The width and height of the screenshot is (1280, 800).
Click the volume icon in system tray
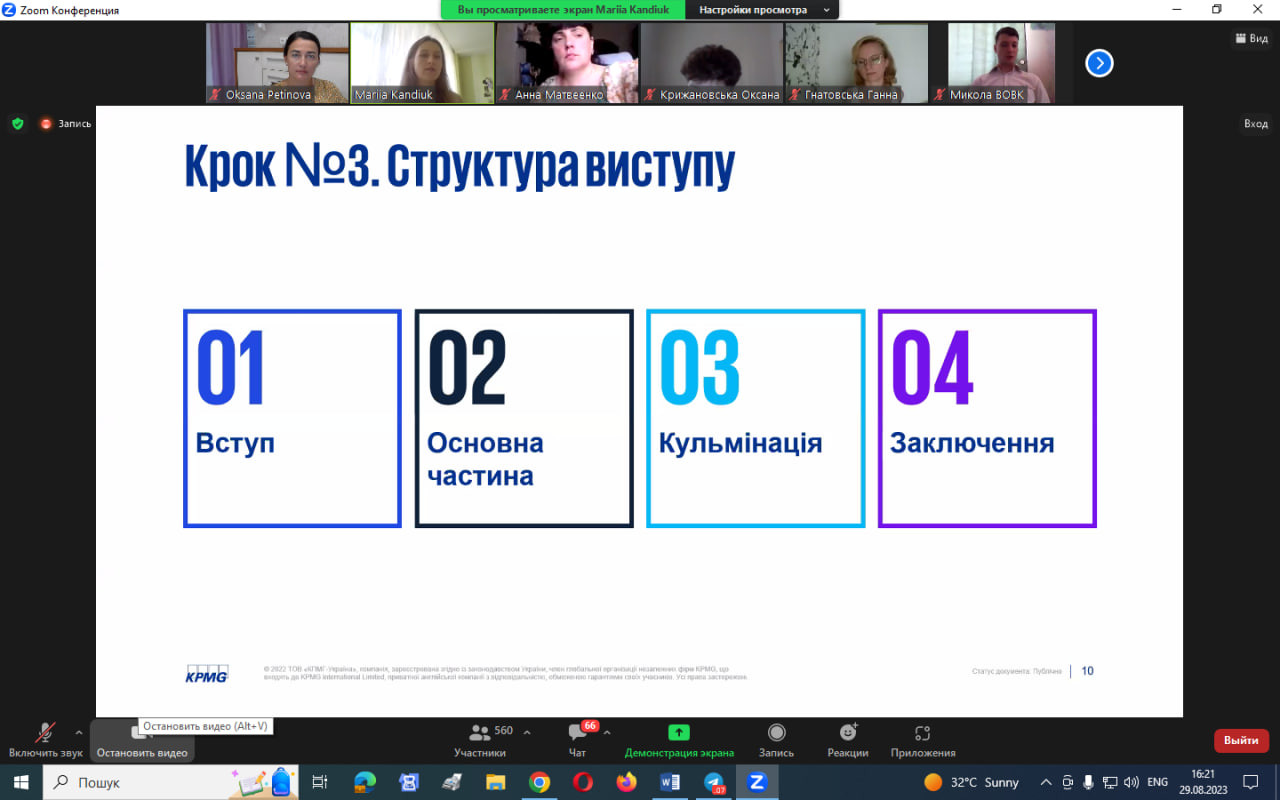point(1131,782)
